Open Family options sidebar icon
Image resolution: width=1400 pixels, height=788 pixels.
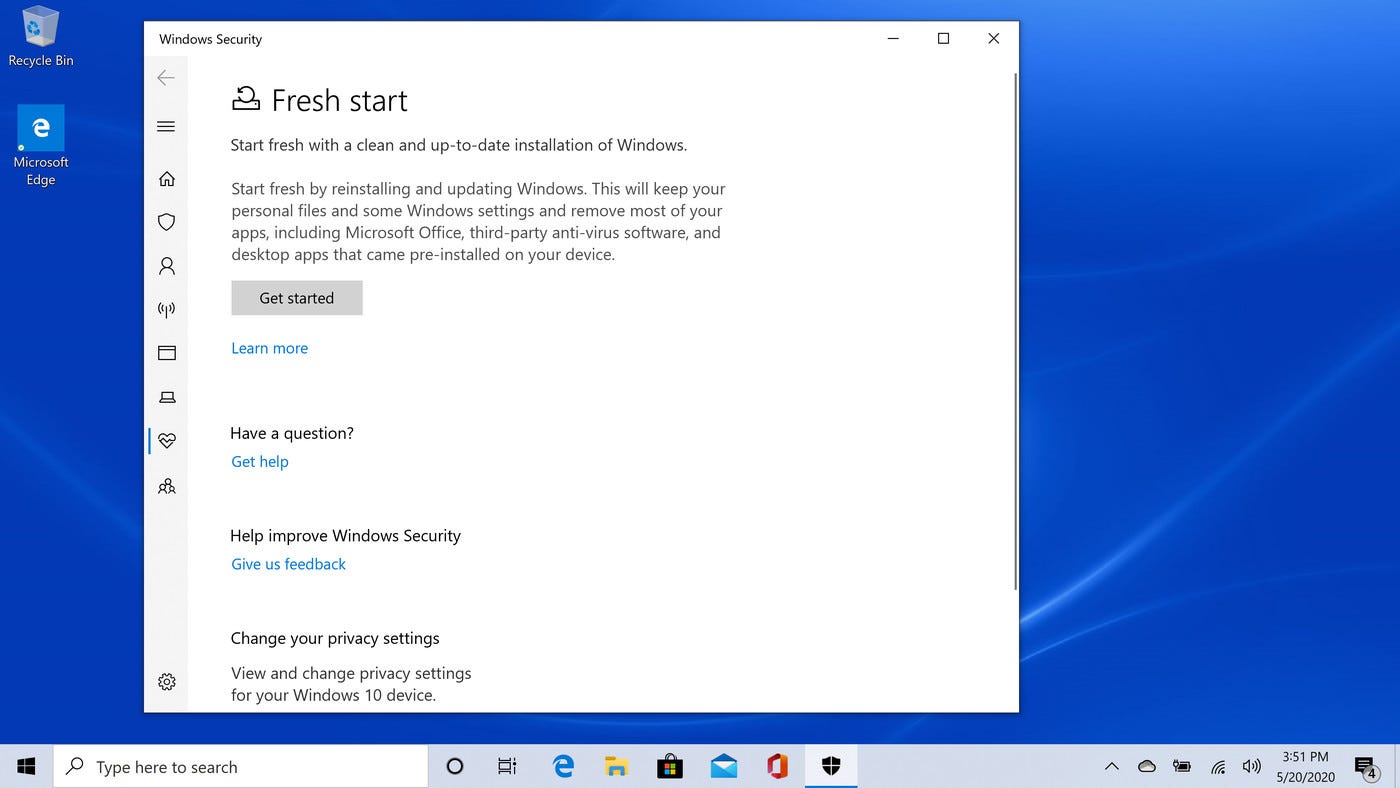pyautogui.click(x=167, y=486)
